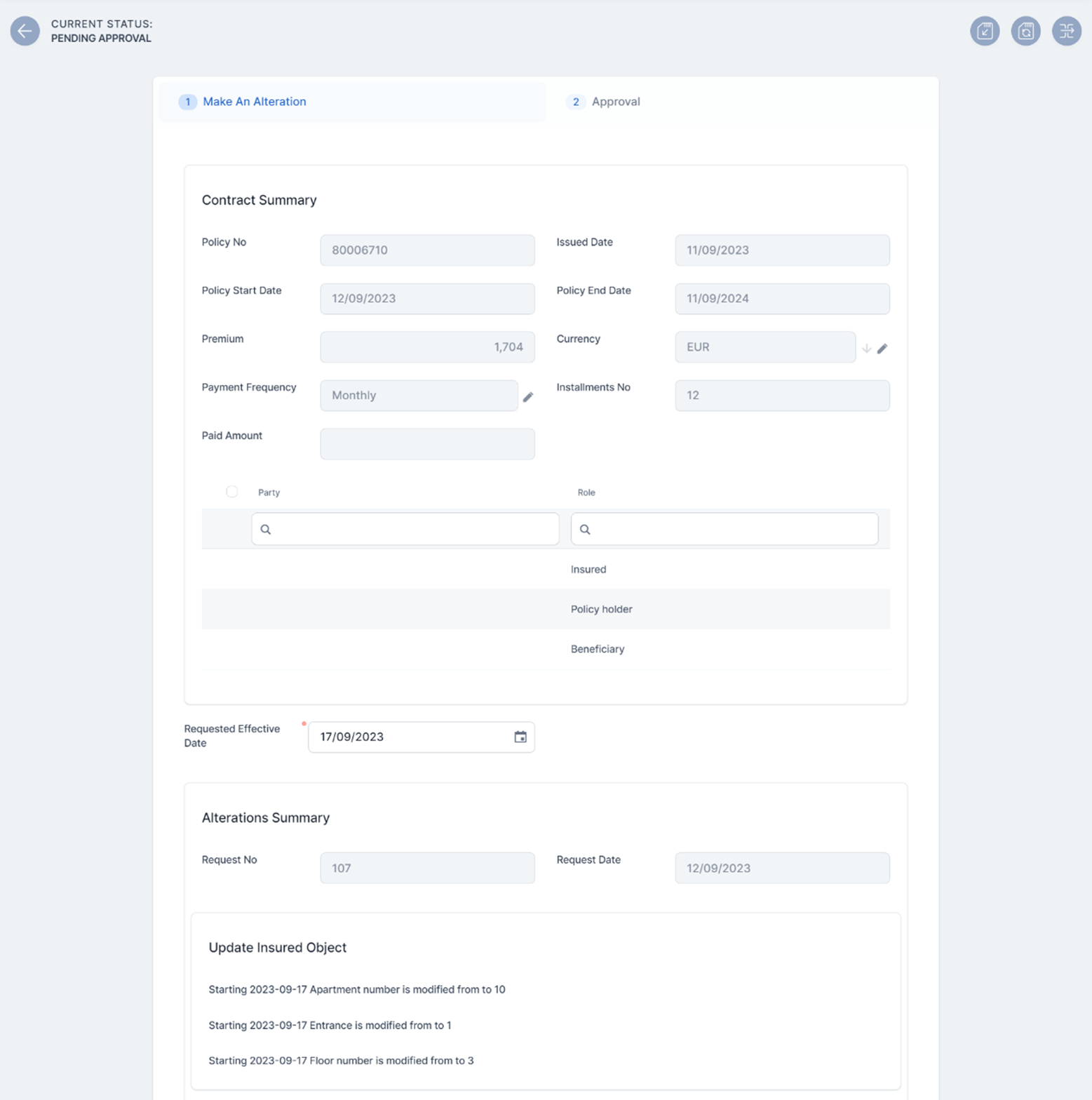Image resolution: width=1092 pixels, height=1100 pixels.
Task: Click the Role column header
Action: coord(586,492)
